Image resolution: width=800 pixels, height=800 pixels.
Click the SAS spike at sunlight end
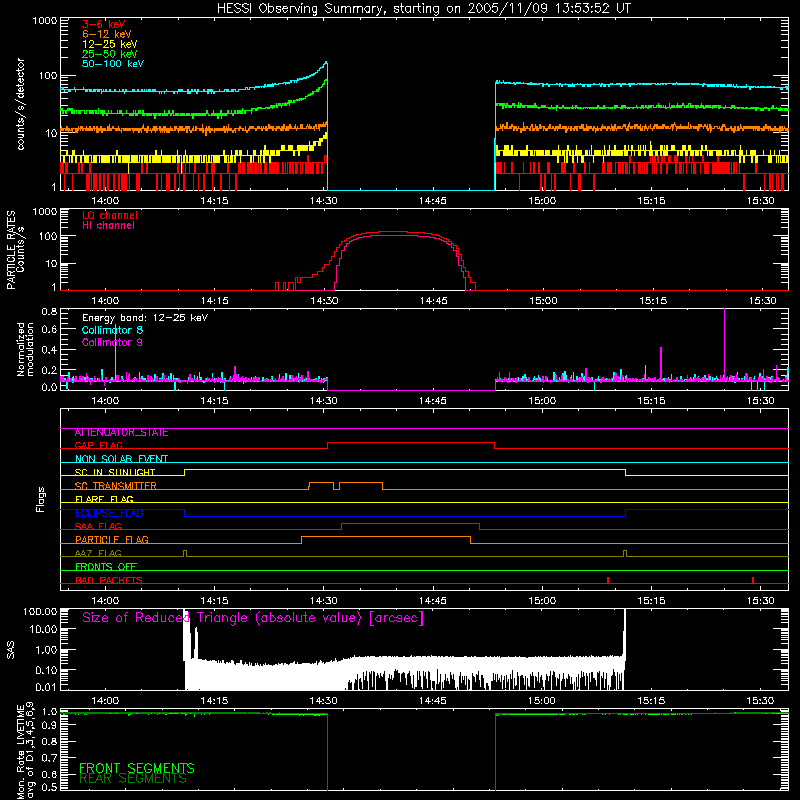click(x=624, y=633)
